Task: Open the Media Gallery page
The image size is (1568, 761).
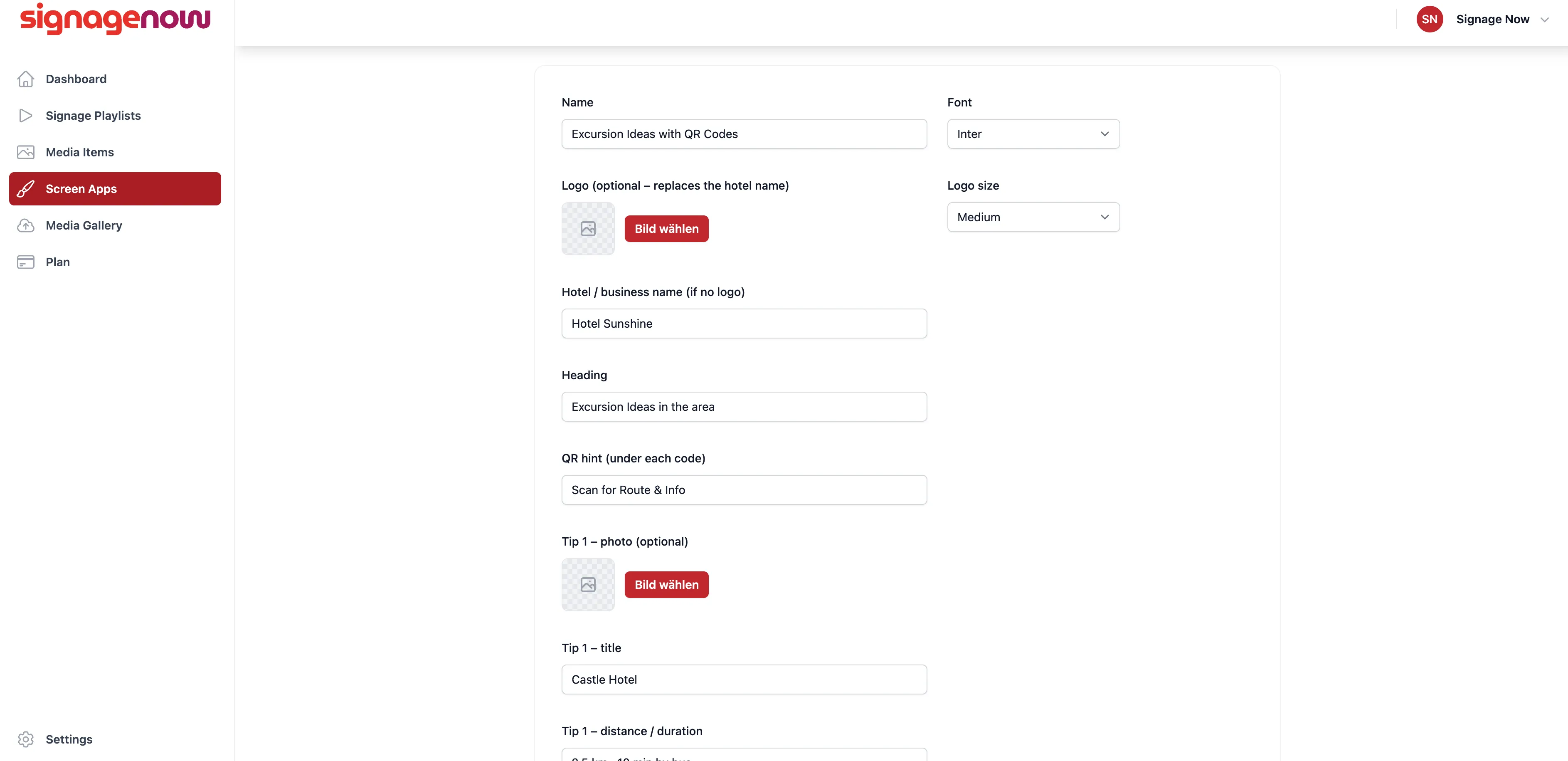Action: coord(115,225)
